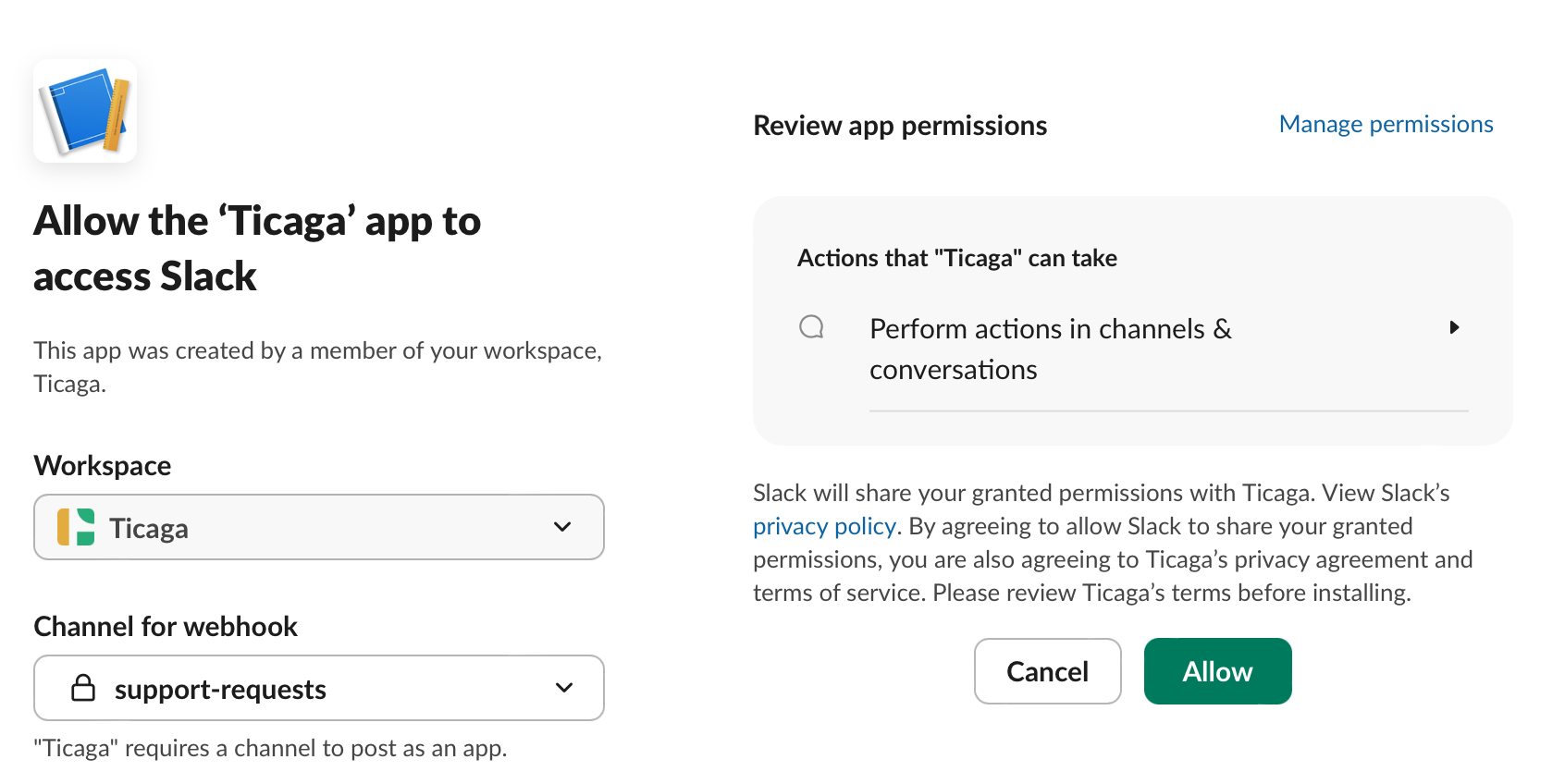Viewport: 1565px width, 784px height.
Task: Click the speech bubble permissions icon
Action: point(811,327)
